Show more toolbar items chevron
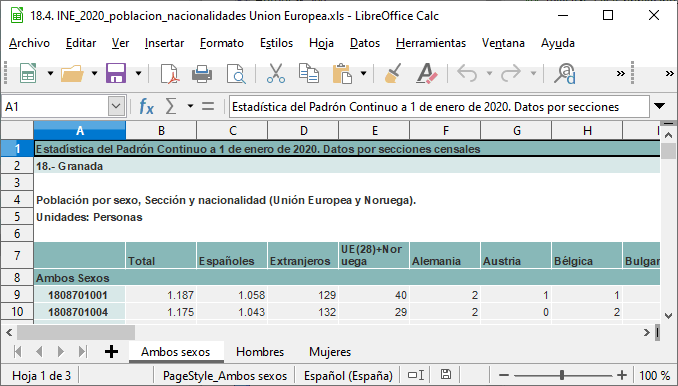The height and width of the screenshot is (386, 678). point(620,73)
